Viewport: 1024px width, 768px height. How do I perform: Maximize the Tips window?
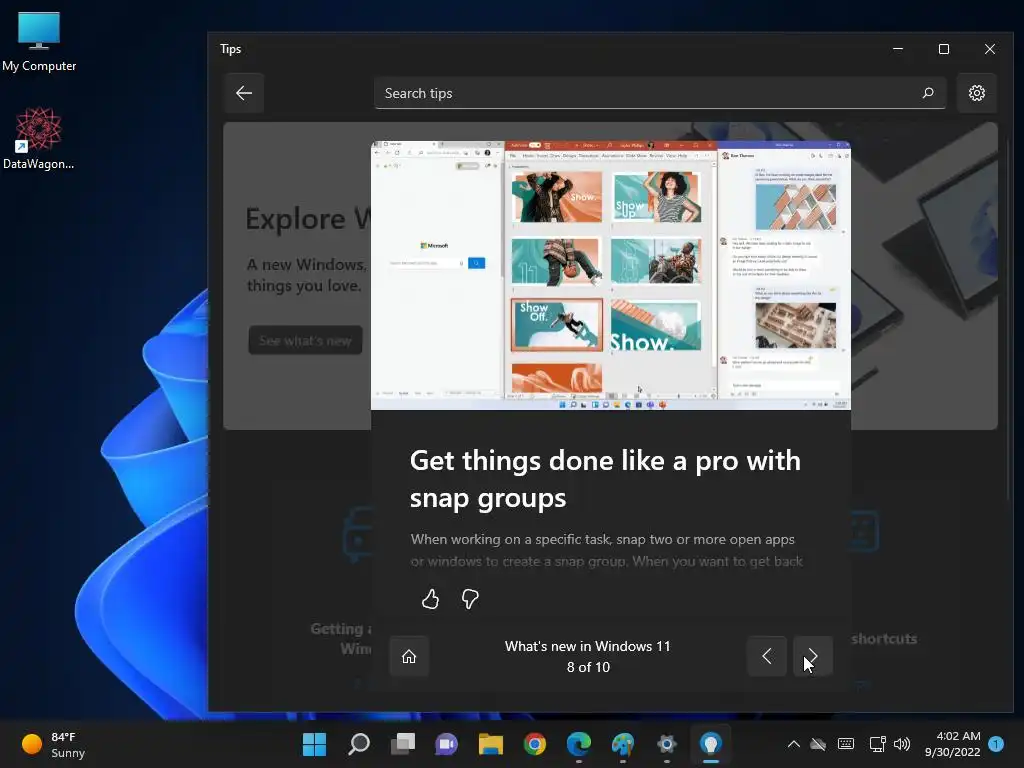[944, 49]
